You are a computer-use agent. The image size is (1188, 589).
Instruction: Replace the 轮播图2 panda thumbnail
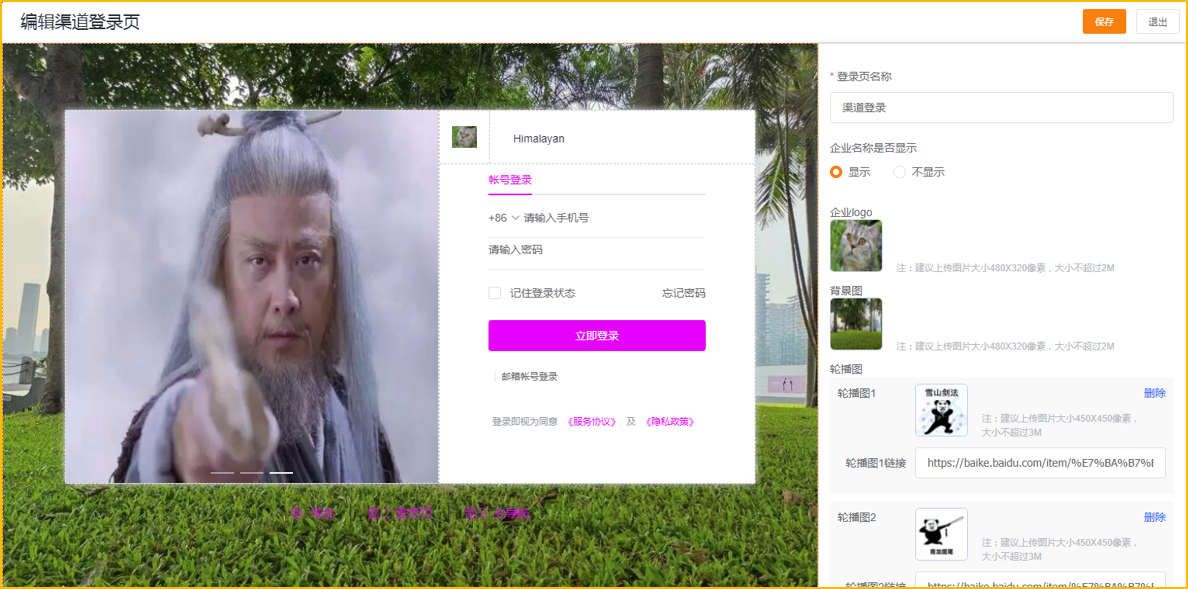point(941,534)
